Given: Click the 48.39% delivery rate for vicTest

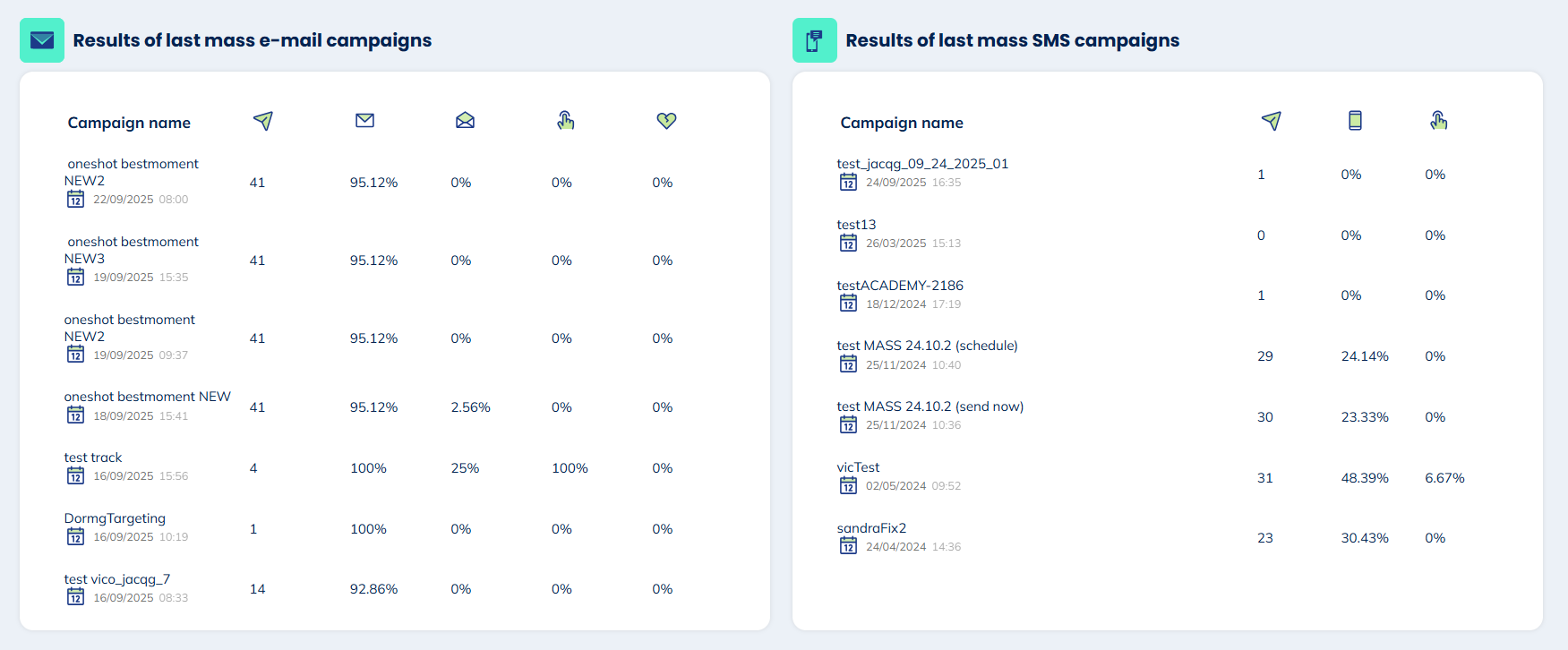Looking at the screenshot, I should pos(1364,478).
